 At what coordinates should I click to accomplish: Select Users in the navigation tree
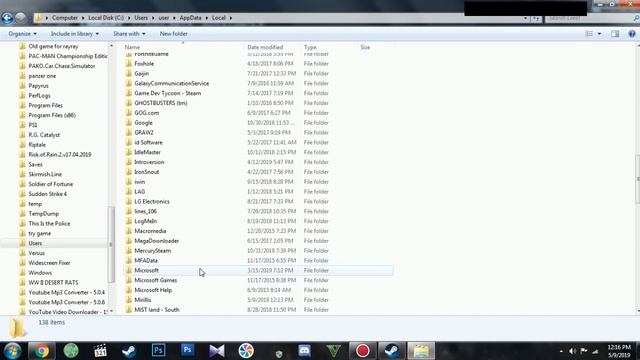[35, 243]
